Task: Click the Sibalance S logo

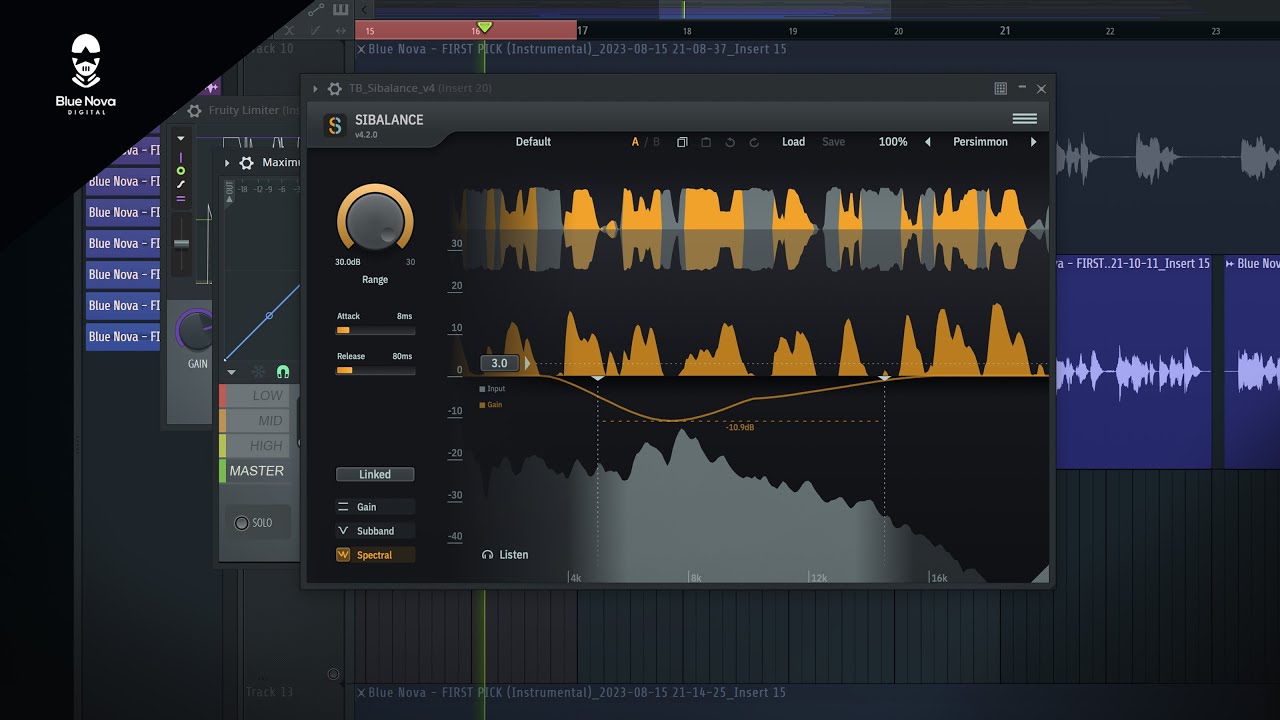Action: pyautogui.click(x=335, y=125)
